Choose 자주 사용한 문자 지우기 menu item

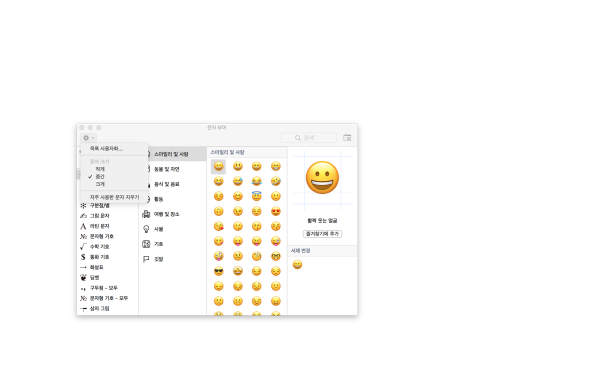click(114, 197)
